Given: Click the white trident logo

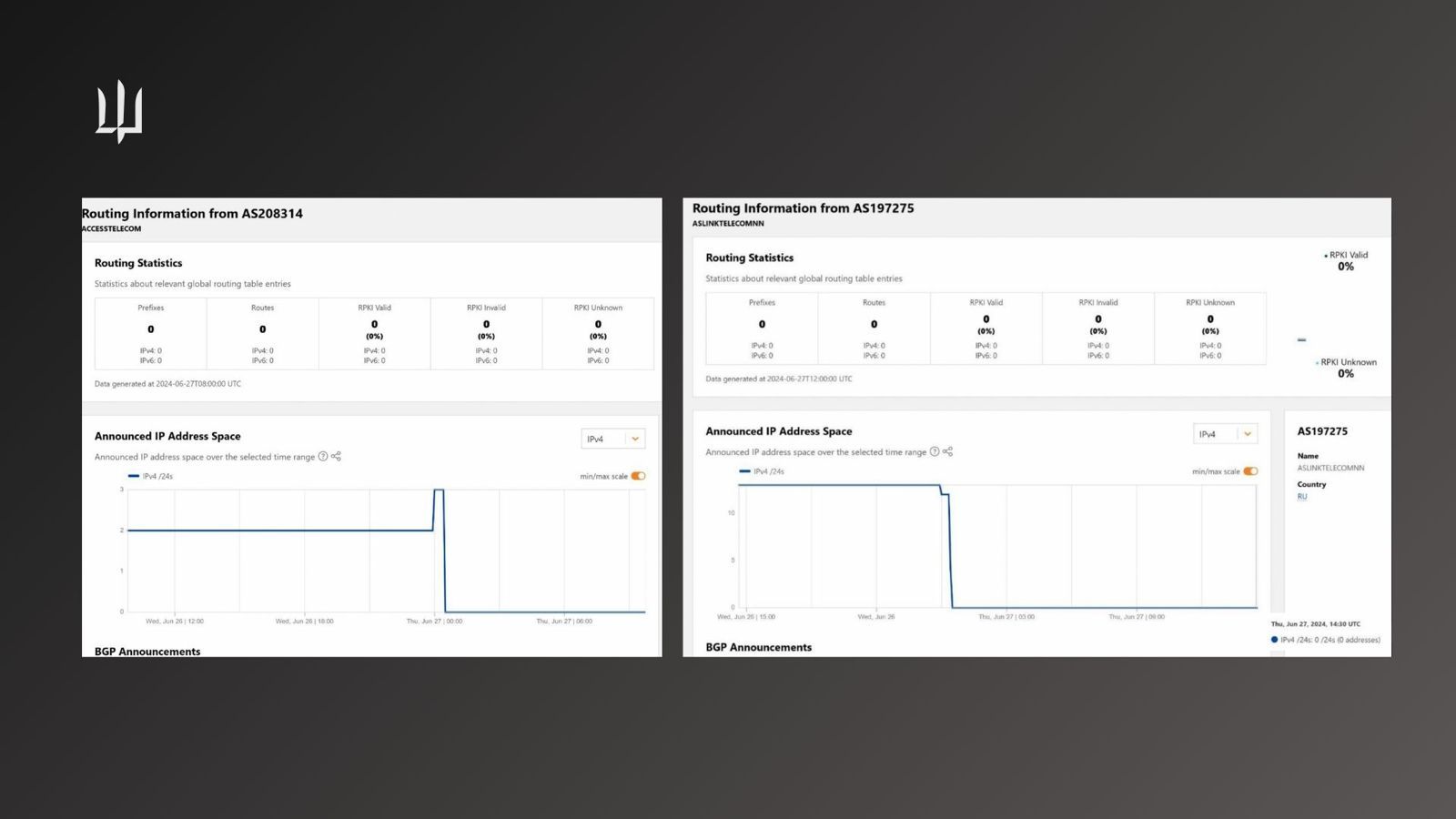Looking at the screenshot, I should (x=119, y=111).
